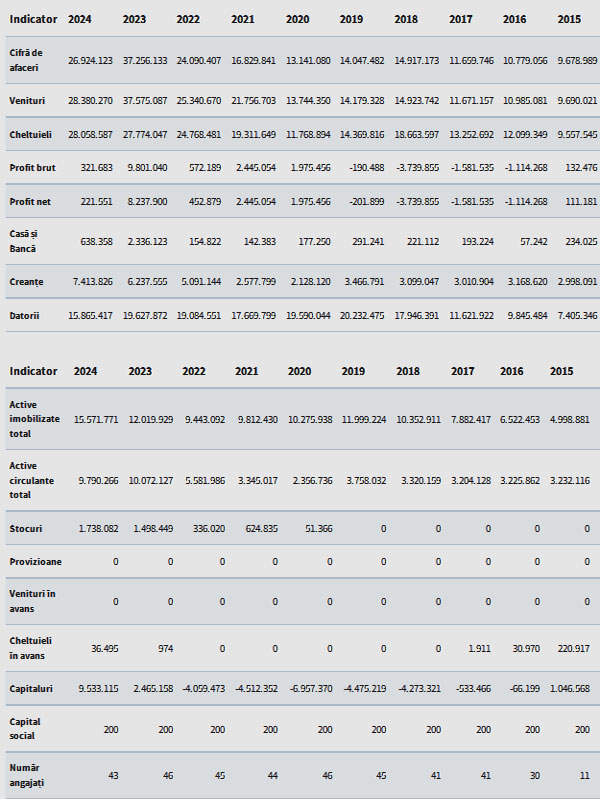Select the 2015 header in second table
Screen dimensions: 600x799
point(561,371)
